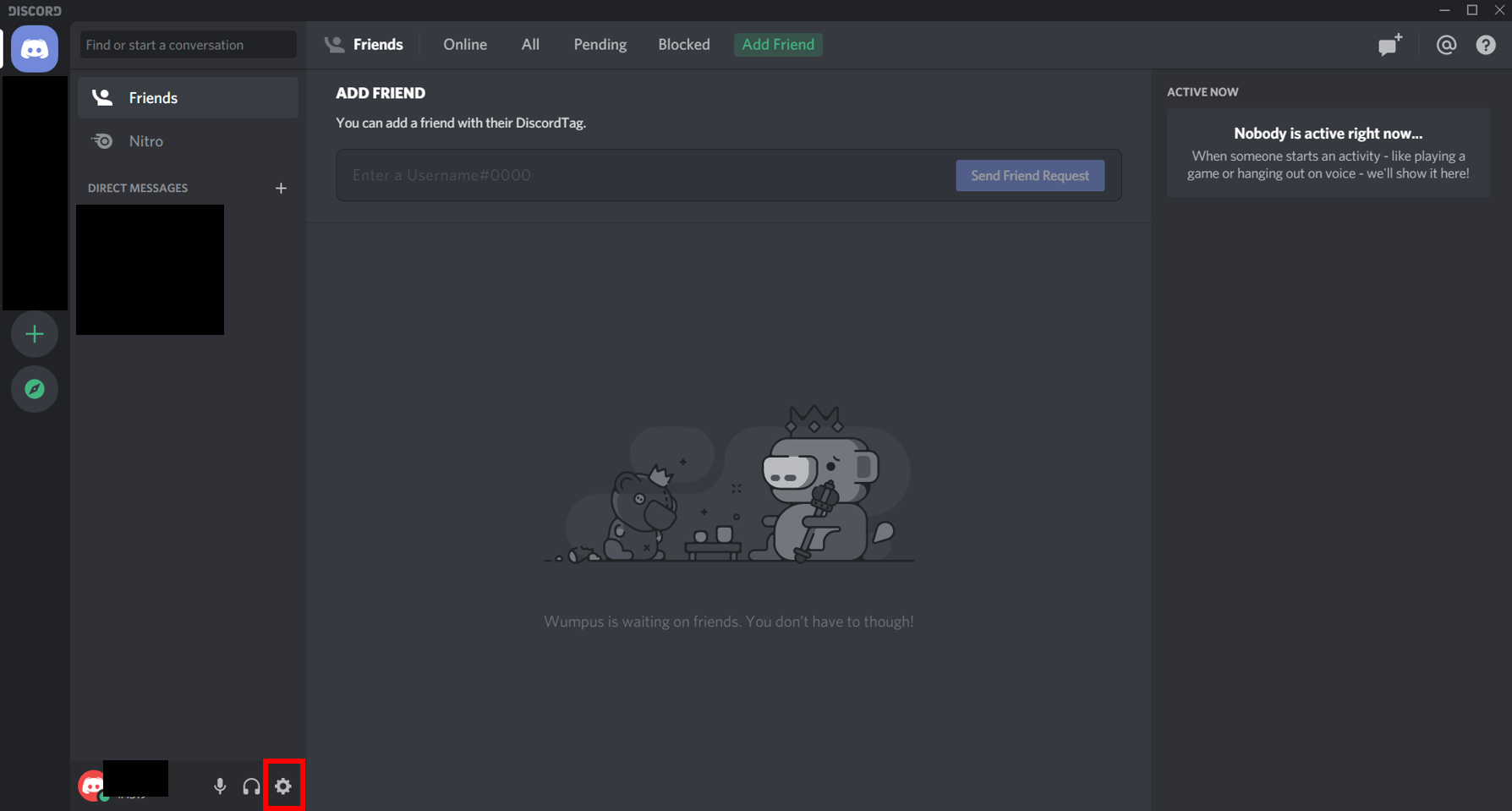Viewport: 1512px width, 811px height.
Task: Open Explore Public Servers compass icon
Action: pos(35,389)
